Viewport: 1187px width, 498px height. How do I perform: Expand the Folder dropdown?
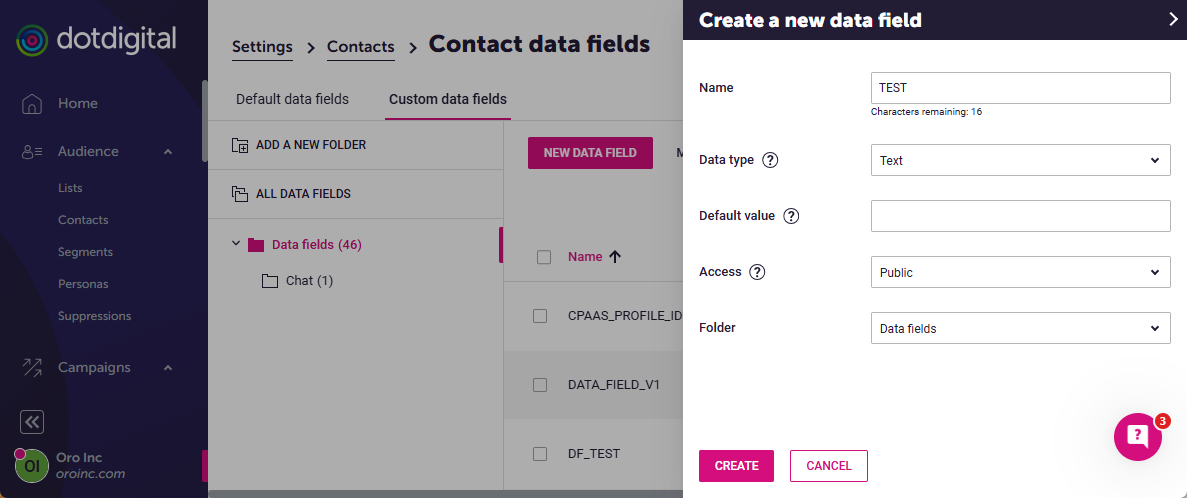coord(1020,328)
